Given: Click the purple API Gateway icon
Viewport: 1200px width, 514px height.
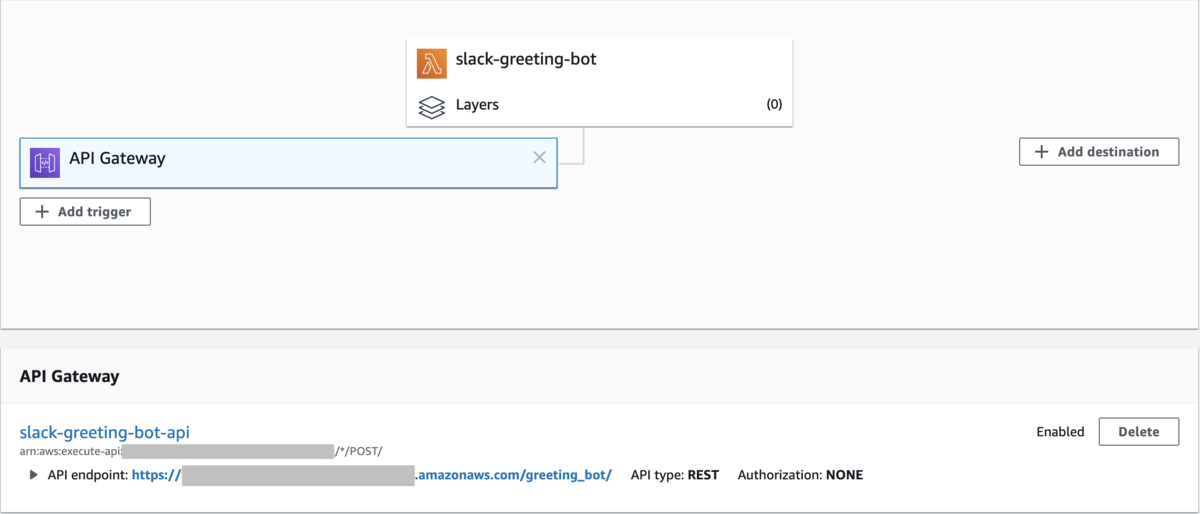Looking at the screenshot, I should (x=46, y=162).
